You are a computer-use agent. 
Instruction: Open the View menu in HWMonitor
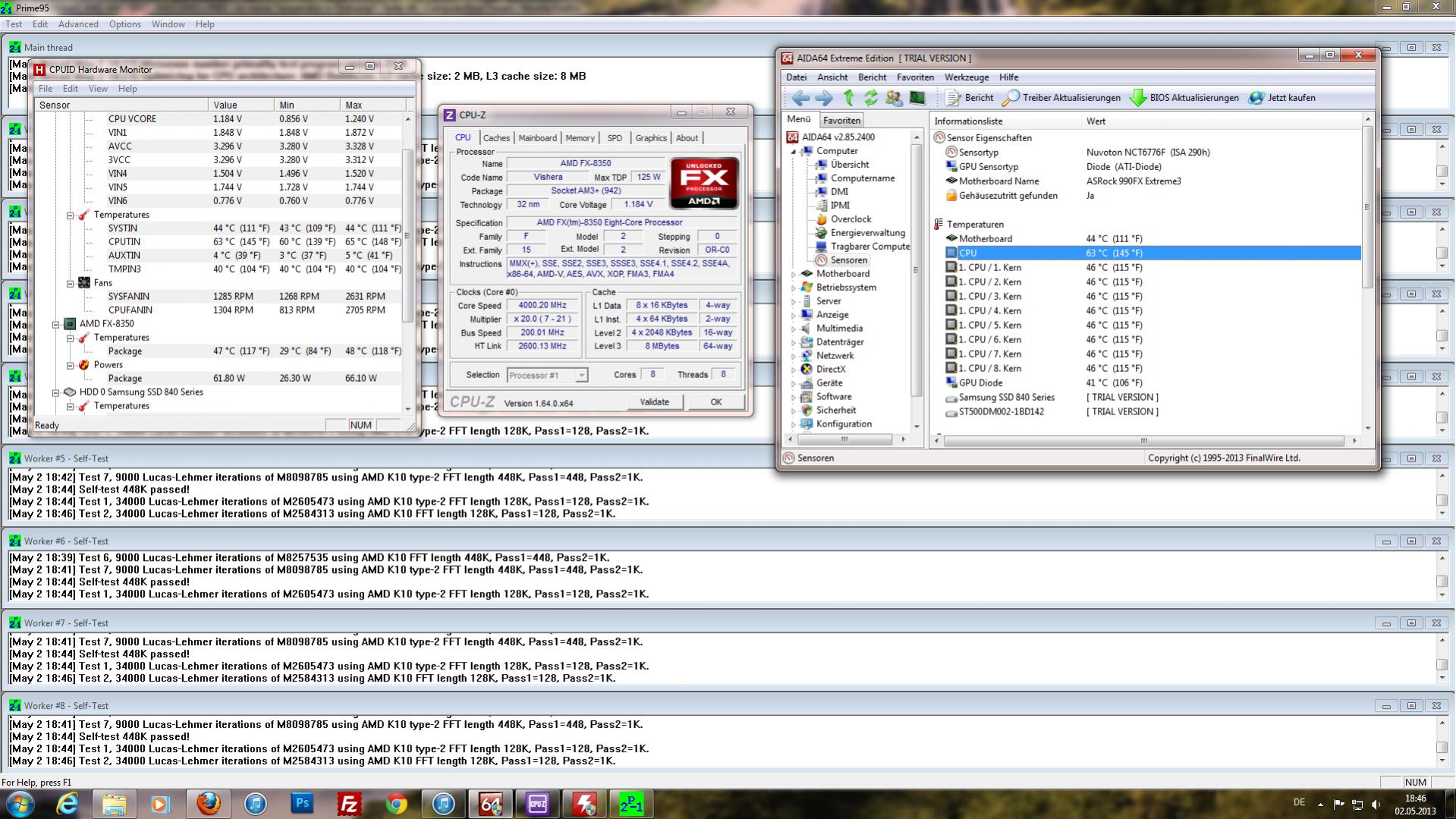tap(98, 89)
